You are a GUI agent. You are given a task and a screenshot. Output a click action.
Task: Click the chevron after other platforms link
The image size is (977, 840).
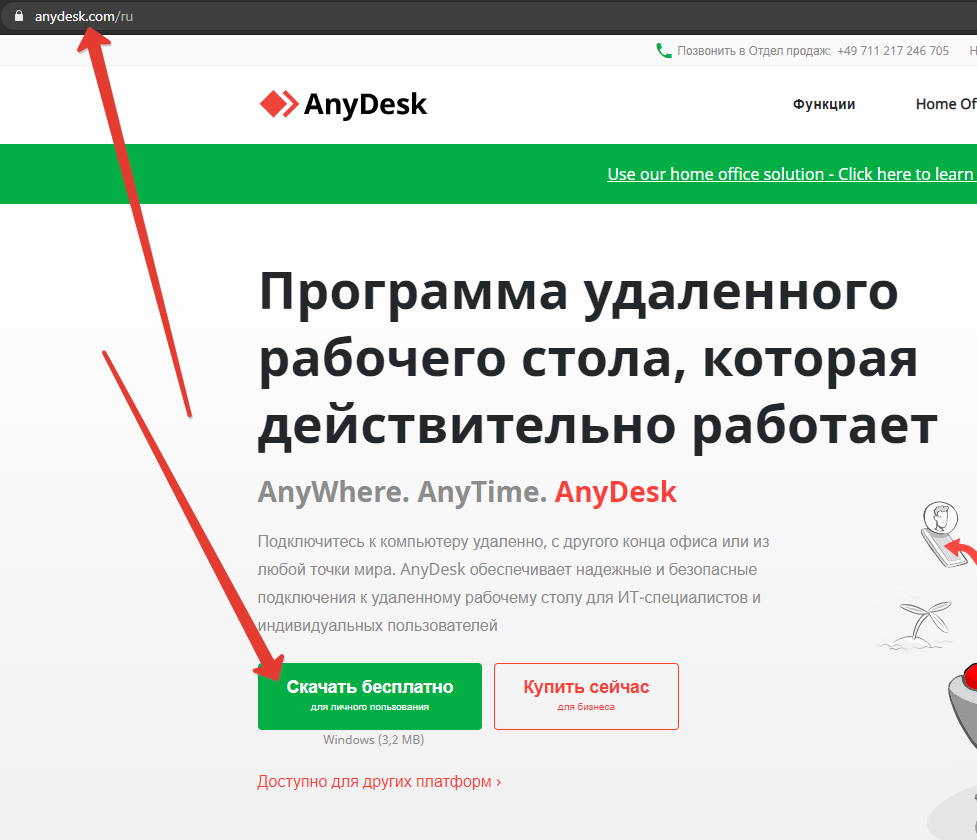(498, 781)
